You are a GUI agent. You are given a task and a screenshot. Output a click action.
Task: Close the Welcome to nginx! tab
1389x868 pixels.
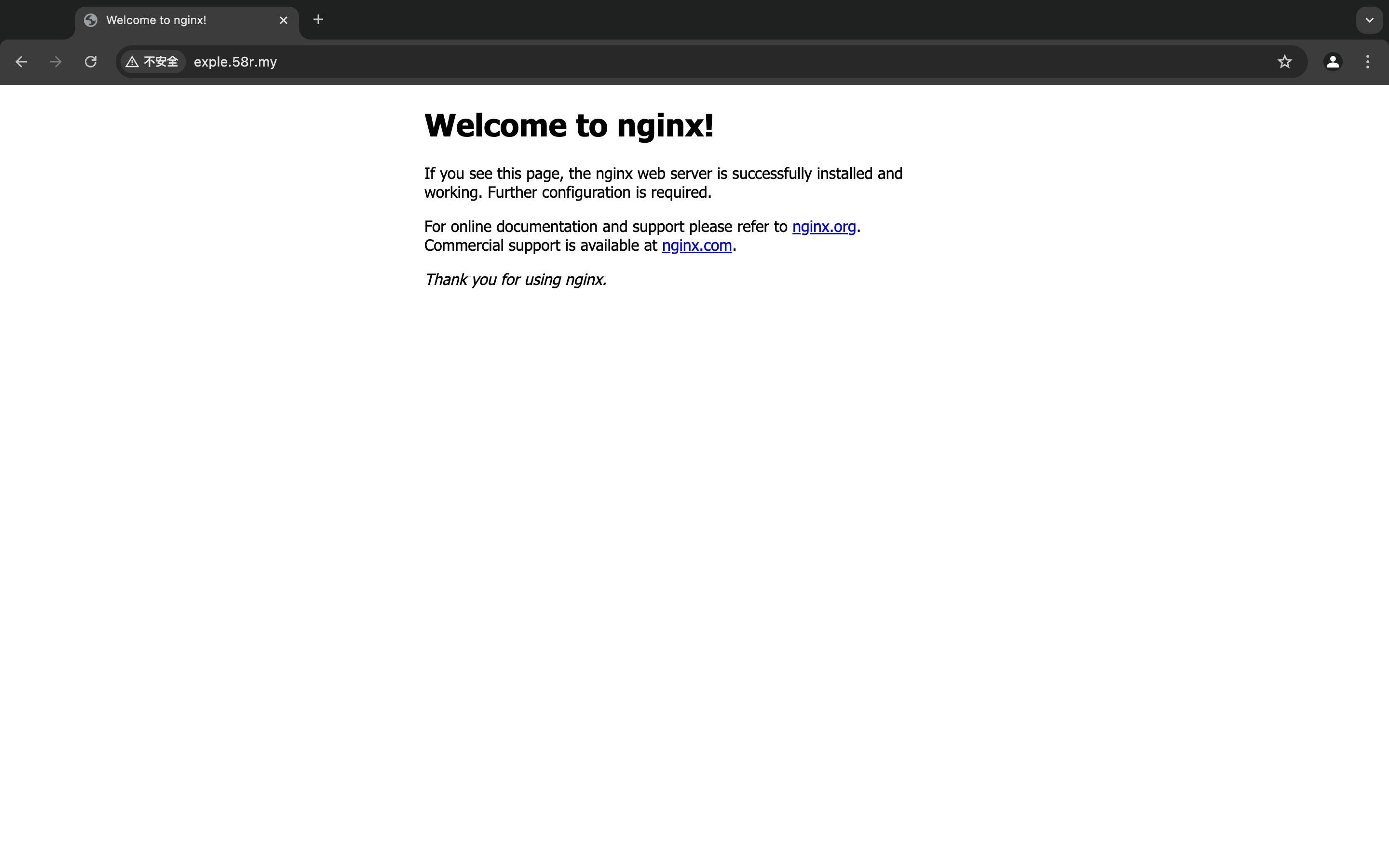284,21
